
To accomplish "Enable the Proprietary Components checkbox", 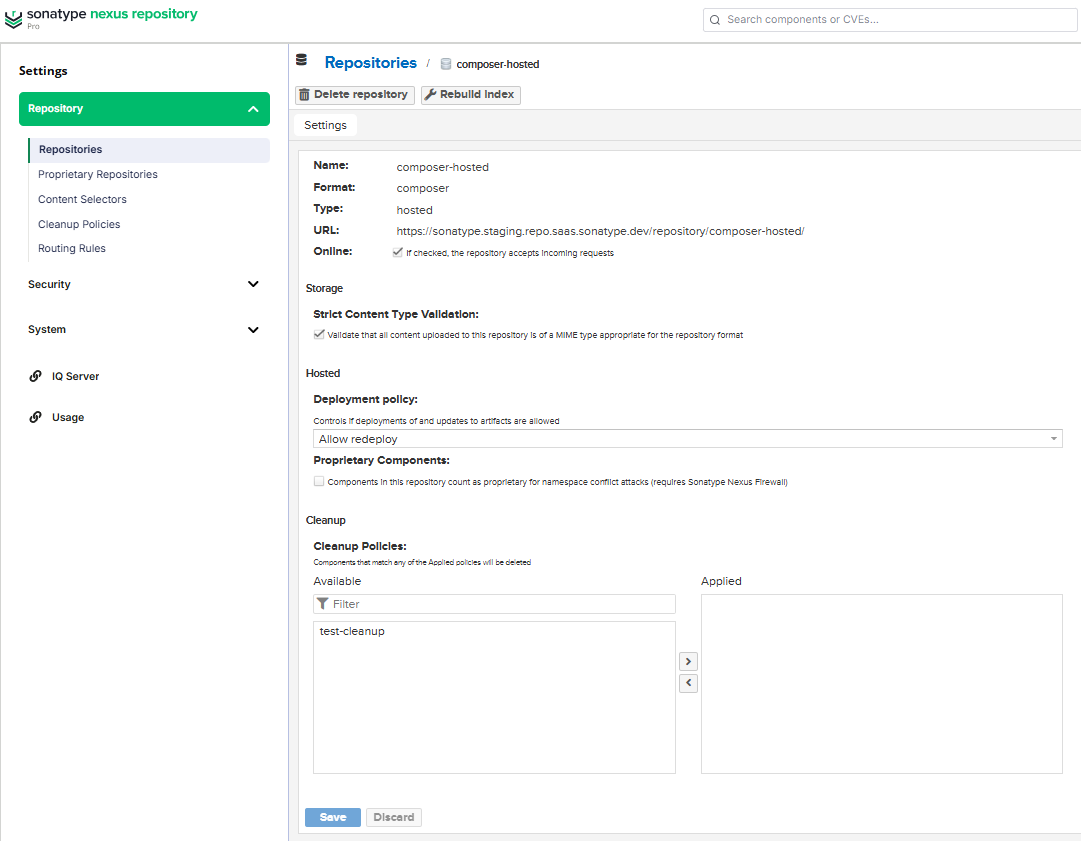I will (319, 481).
